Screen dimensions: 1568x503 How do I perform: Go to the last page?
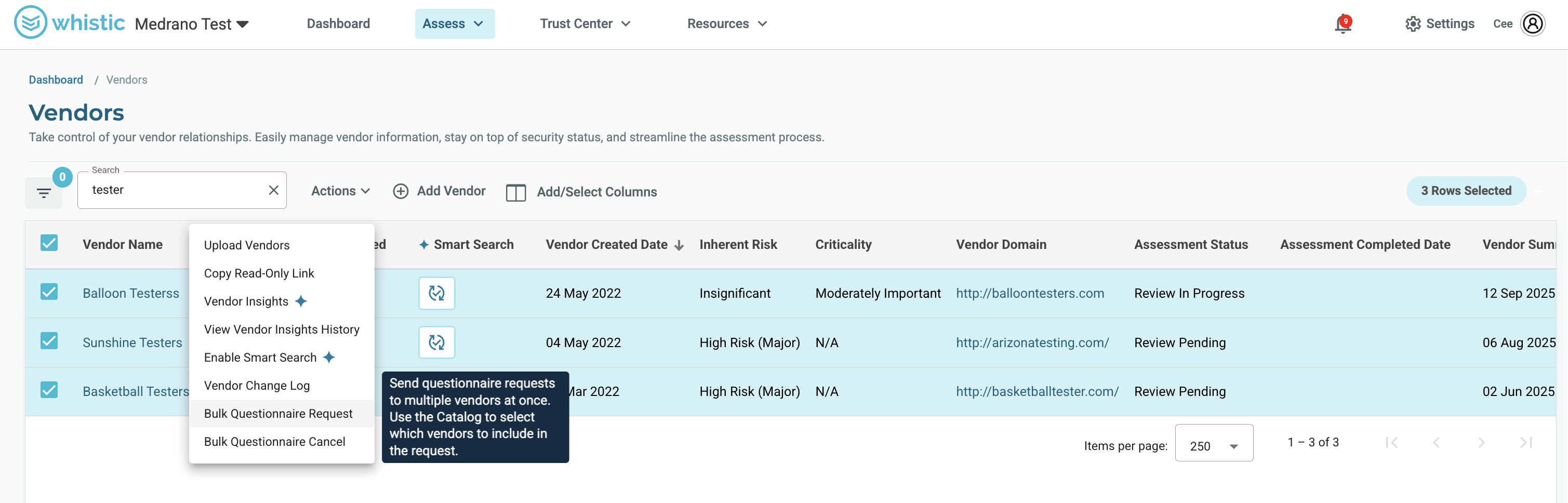click(x=1526, y=442)
